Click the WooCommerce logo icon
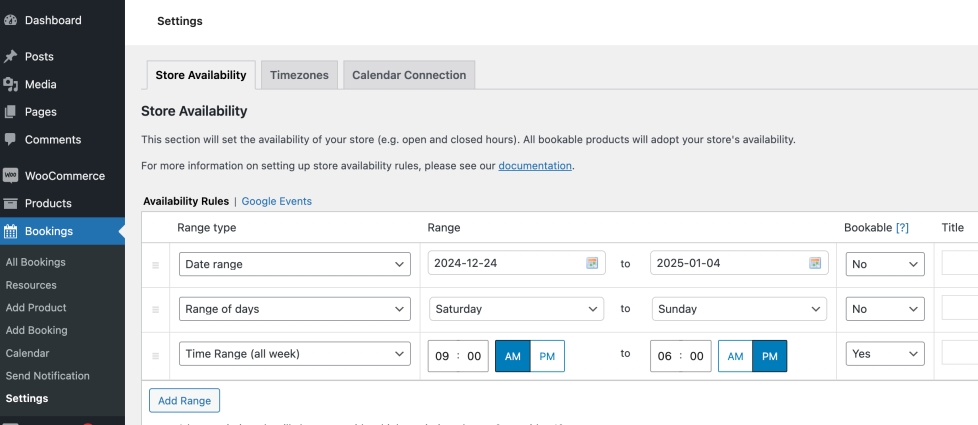Viewport: 978px width, 425px height. click(x=10, y=176)
